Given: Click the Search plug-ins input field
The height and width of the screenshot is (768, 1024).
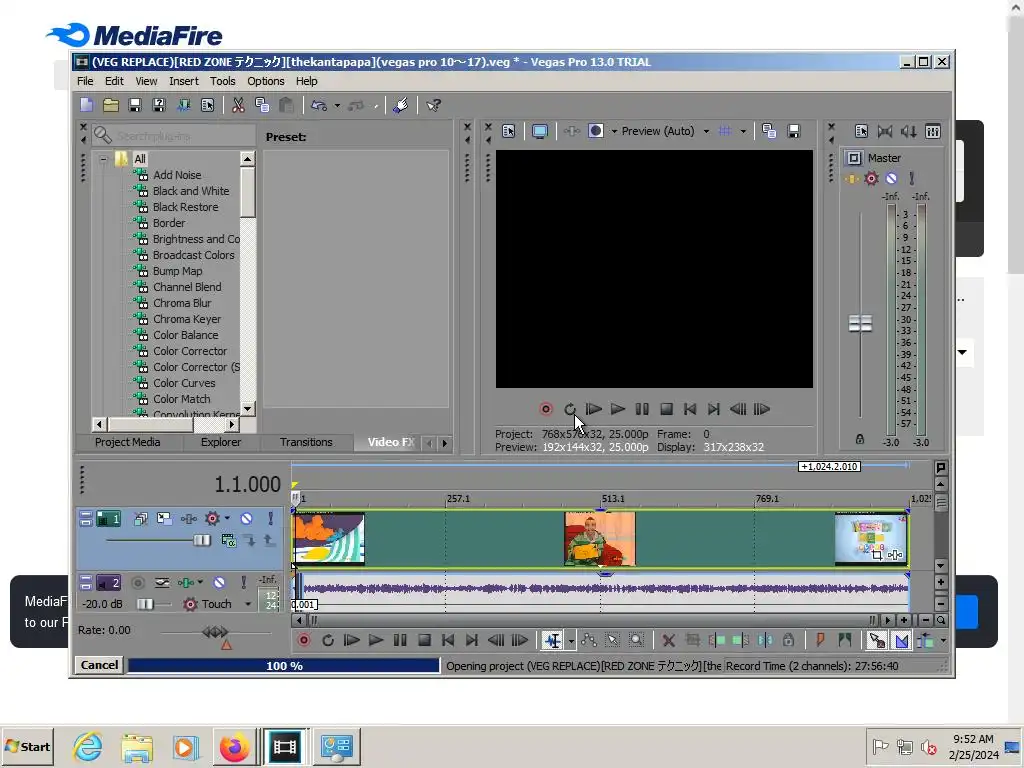Looking at the screenshot, I should 174,136.
